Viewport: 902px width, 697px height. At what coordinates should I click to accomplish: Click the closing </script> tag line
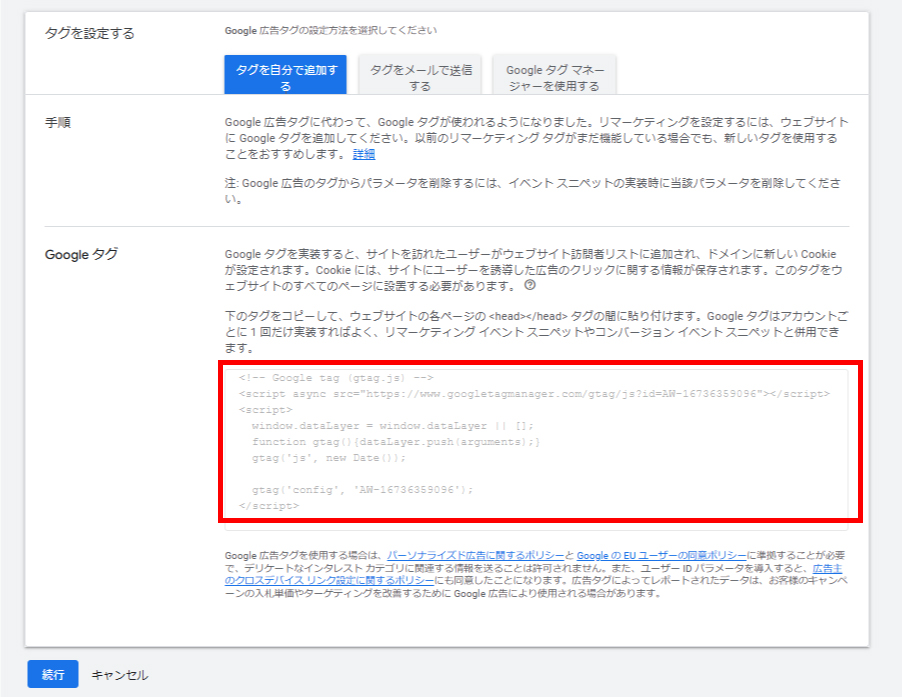[x=269, y=506]
